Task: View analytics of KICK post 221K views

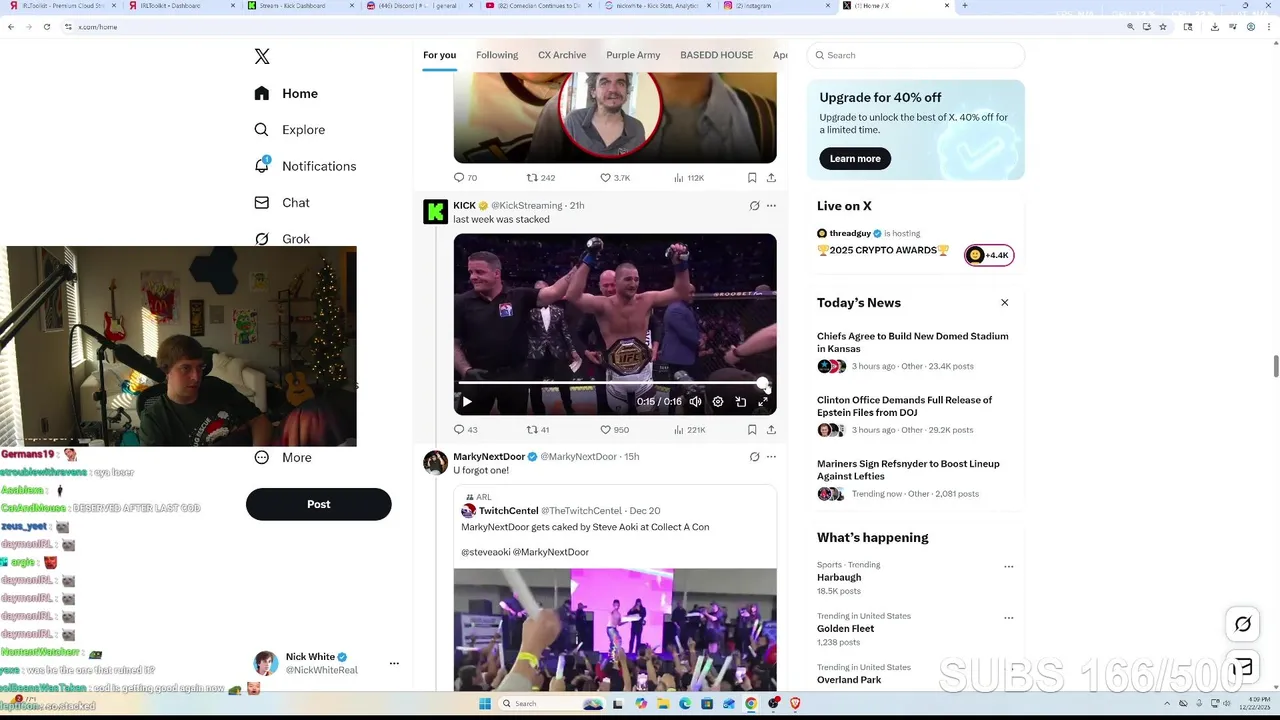Action: pyautogui.click(x=689, y=430)
